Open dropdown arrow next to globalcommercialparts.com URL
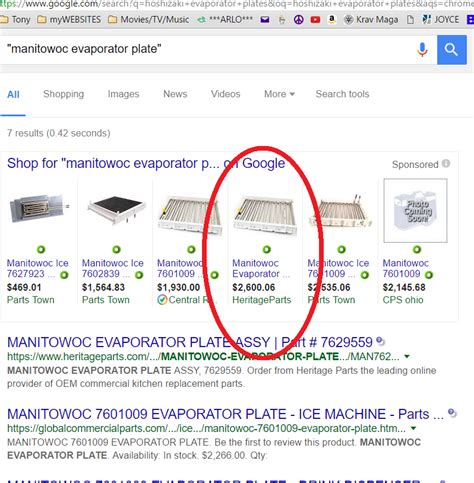474x483 pixels. tap(413, 428)
